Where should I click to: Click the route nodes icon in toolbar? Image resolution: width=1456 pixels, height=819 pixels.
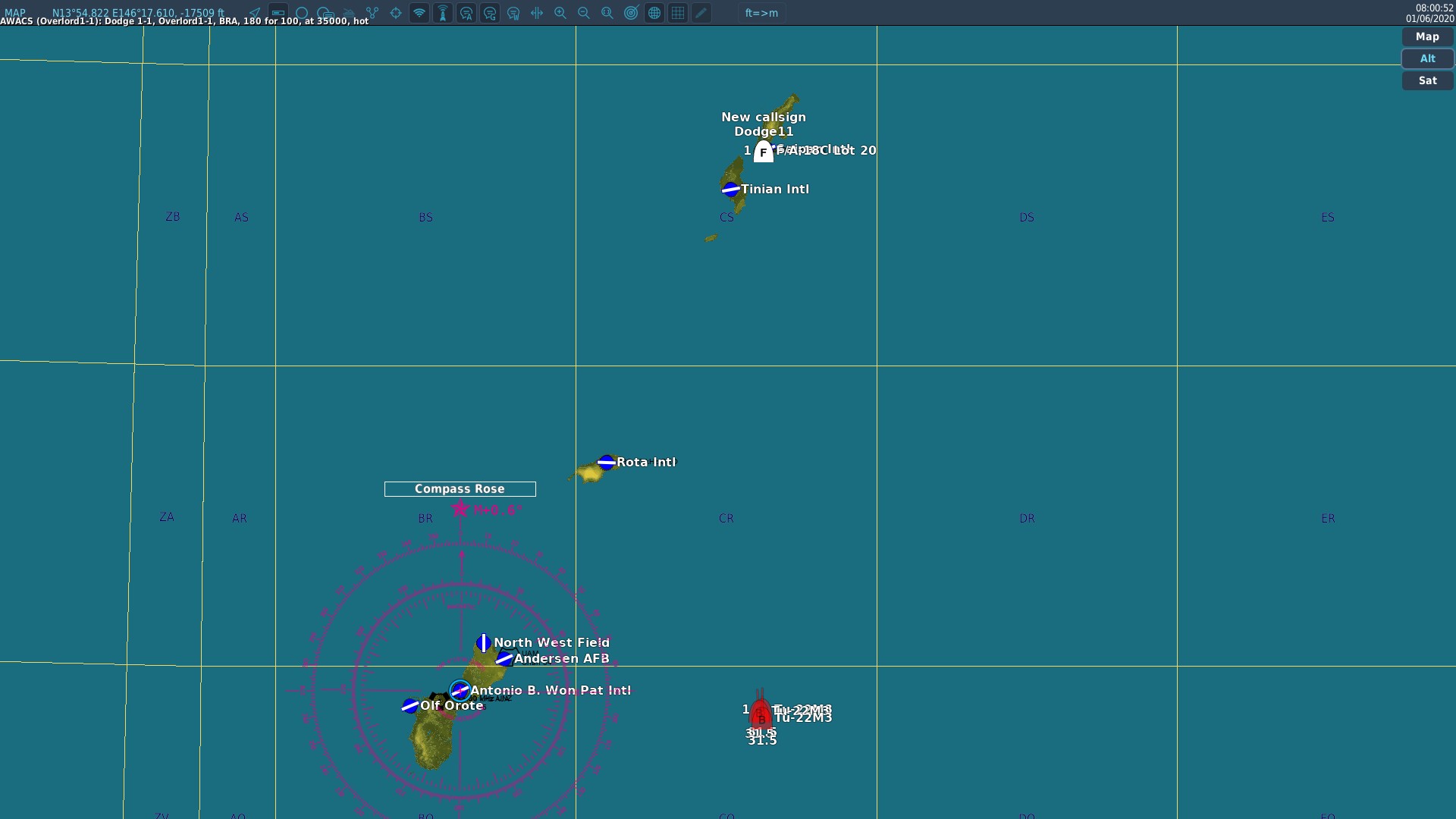[372, 13]
